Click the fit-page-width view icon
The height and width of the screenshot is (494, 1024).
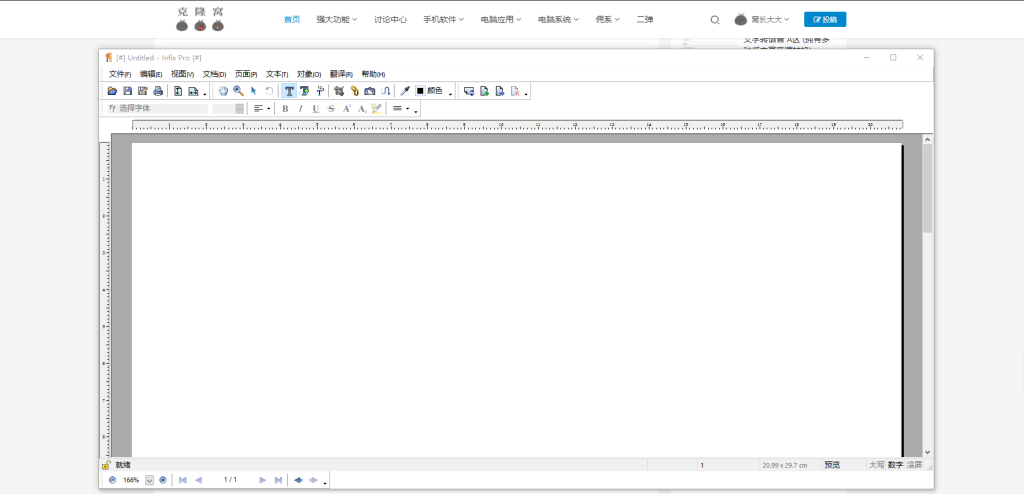pyautogui.click(x=193, y=91)
